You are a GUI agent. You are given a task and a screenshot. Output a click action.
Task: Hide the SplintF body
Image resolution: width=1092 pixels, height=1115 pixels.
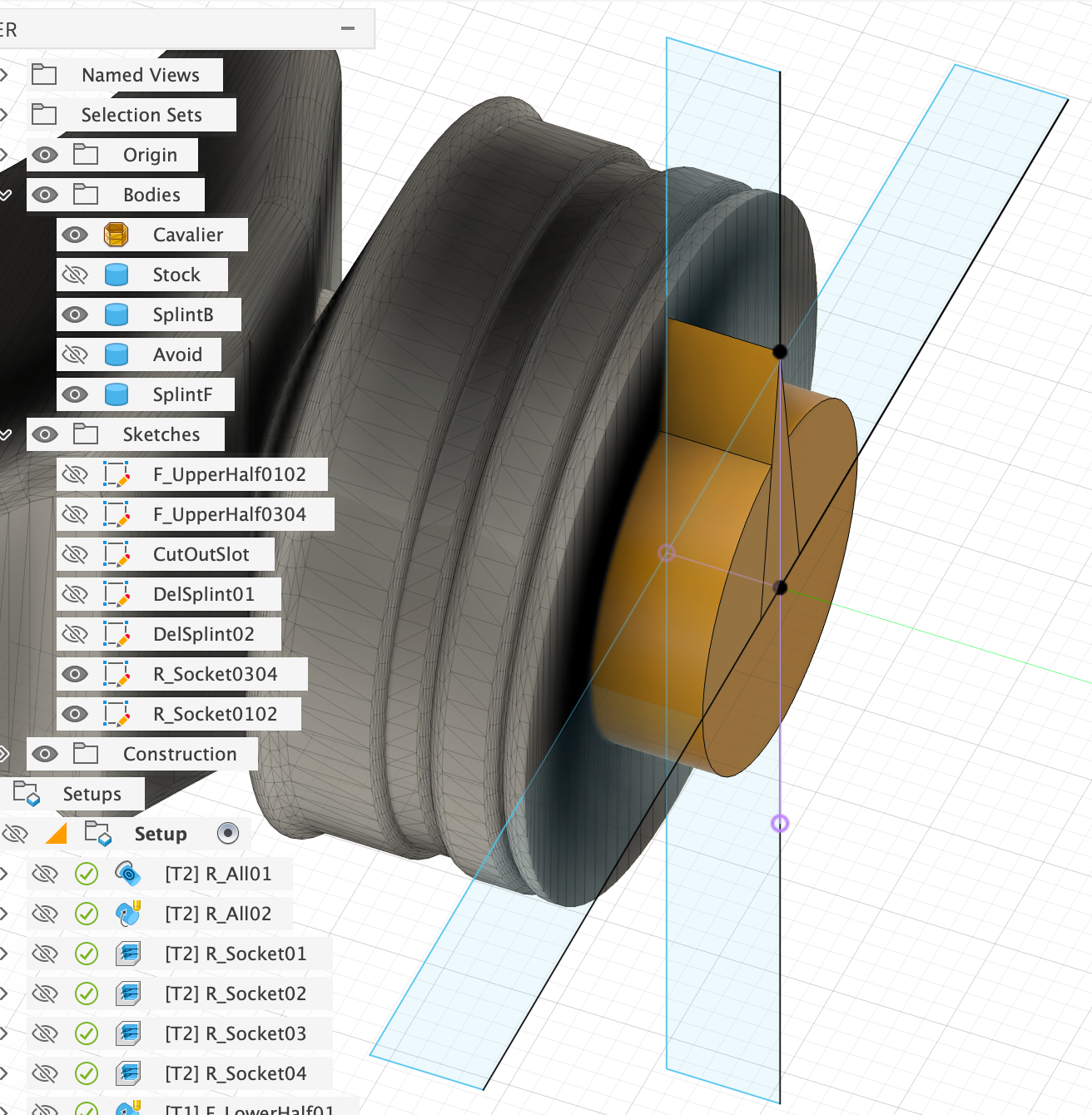75,394
